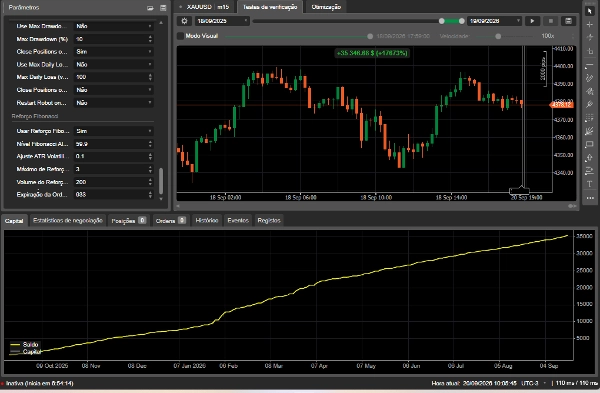Screen dimensions: 600x393
Task: Expand the backtest start date picker
Action: coord(223,21)
